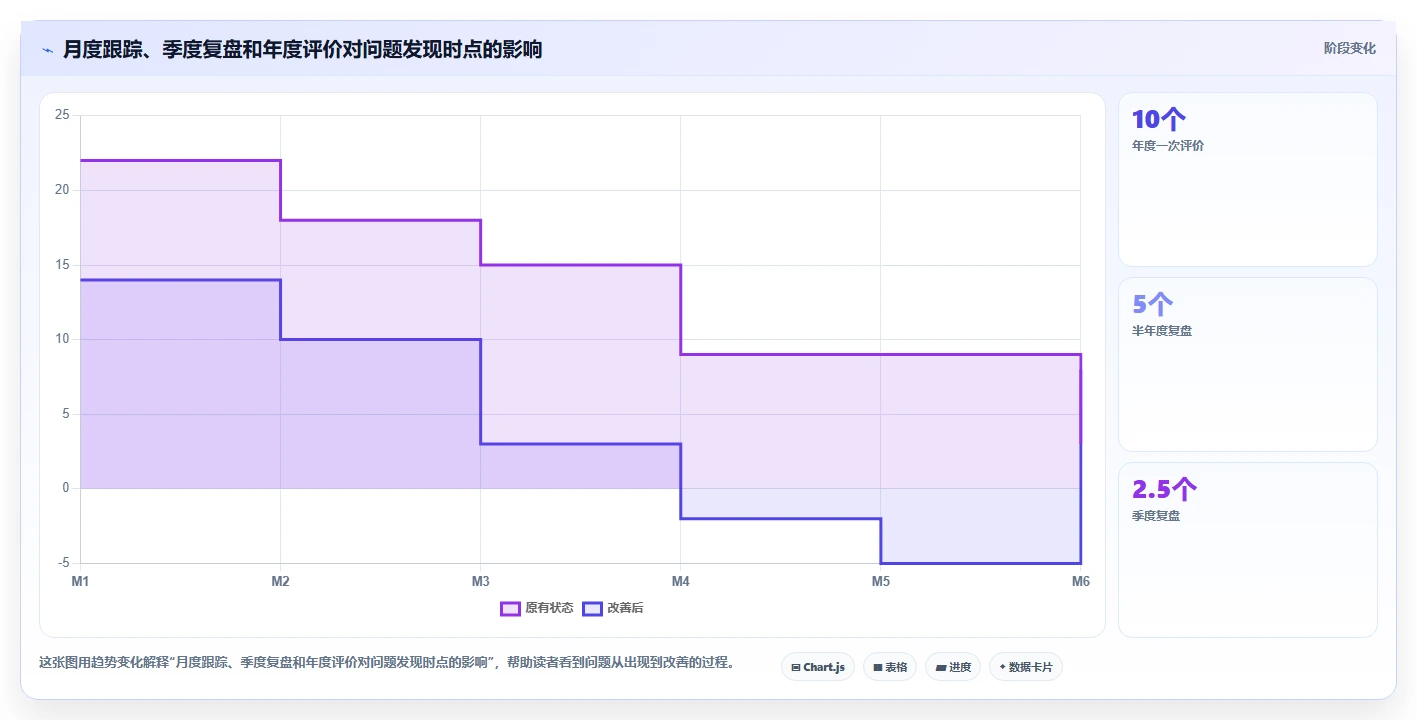Click the M2 x-axis label
Screen dimensions: 1417x720
(x=280, y=581)
